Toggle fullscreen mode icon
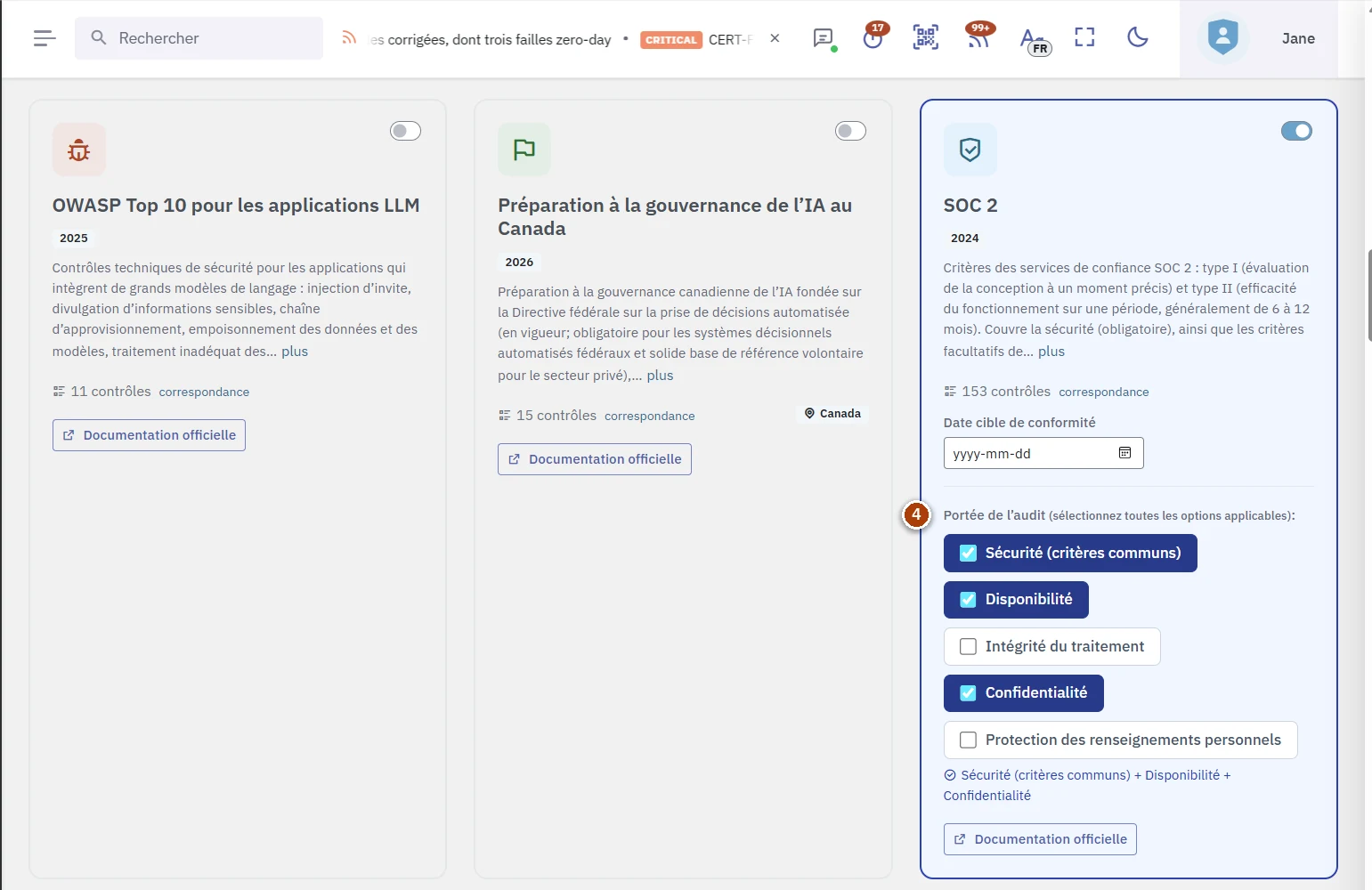 coord(1084,37)
